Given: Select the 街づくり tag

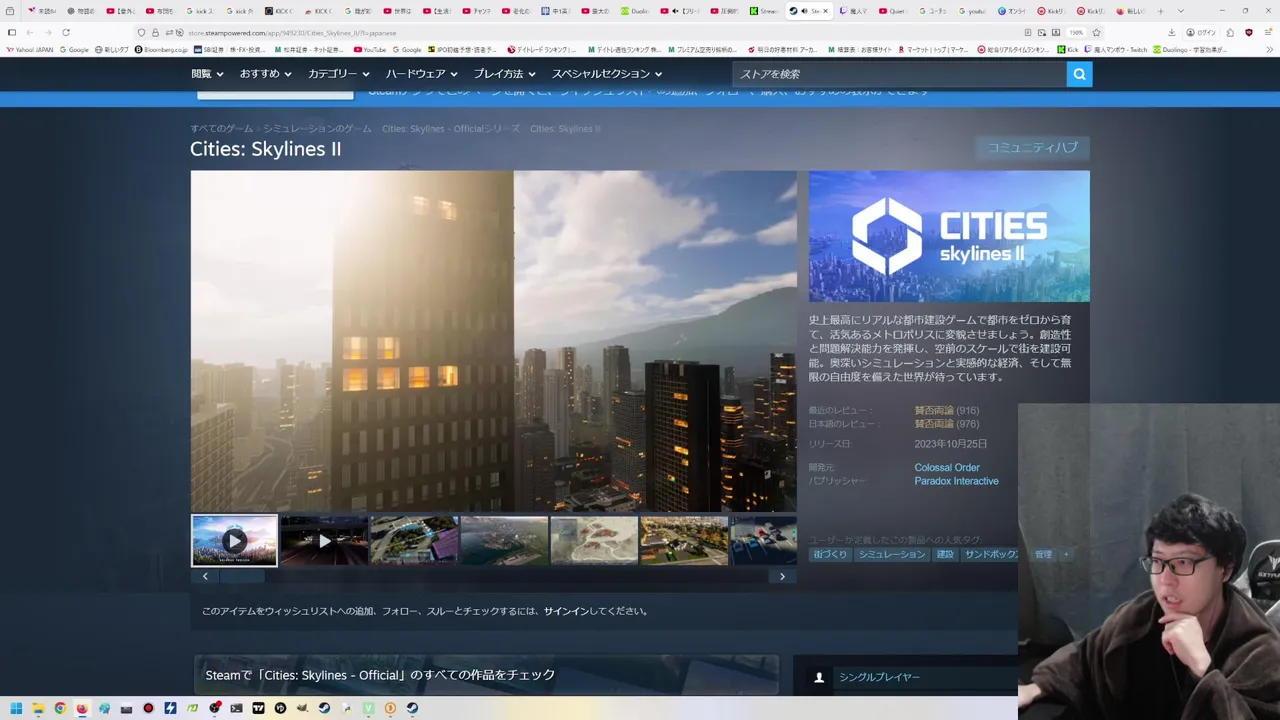Looking at the screenshot, I should 830,554.
